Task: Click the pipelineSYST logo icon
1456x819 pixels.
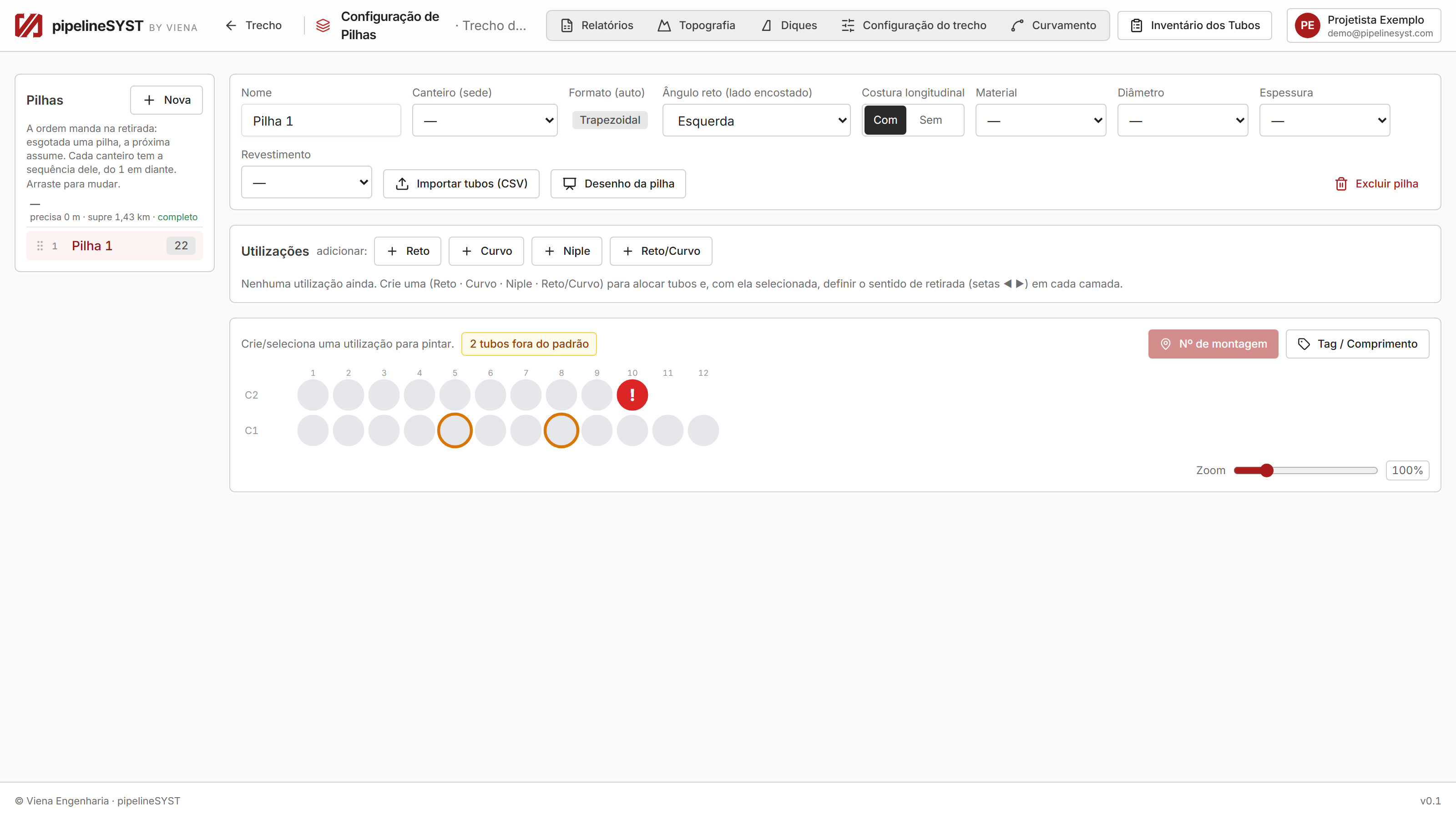Action: click(x=28, y=25)
